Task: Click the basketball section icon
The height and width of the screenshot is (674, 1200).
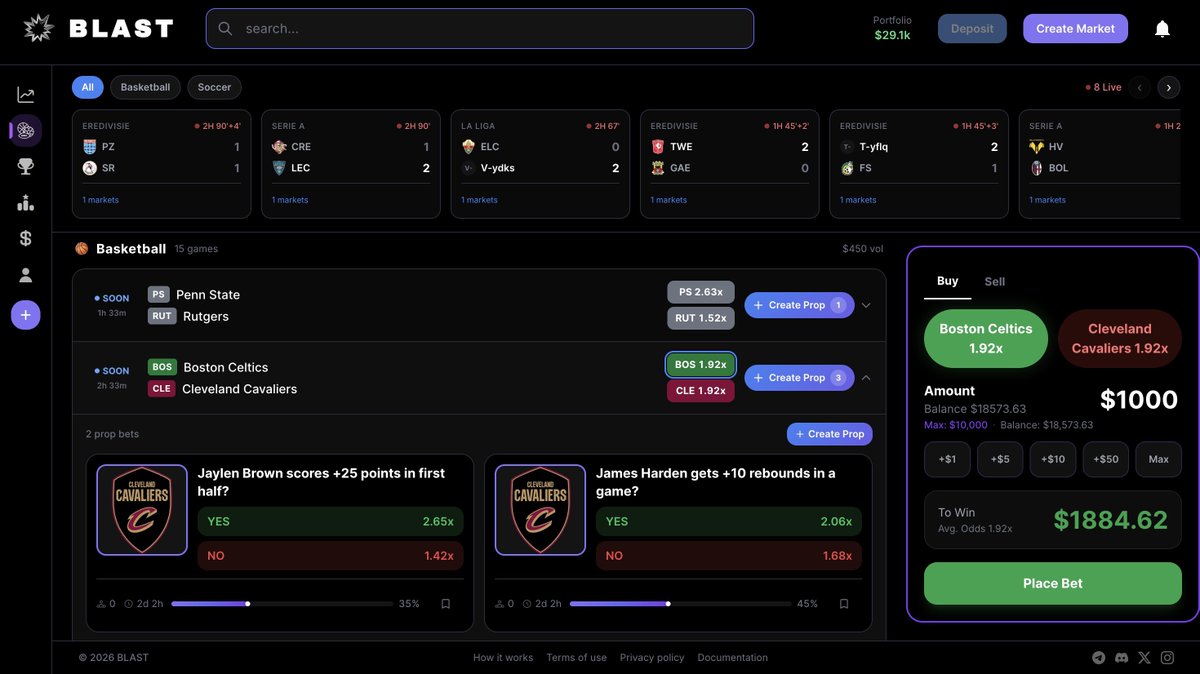Action: click(82, 249)
